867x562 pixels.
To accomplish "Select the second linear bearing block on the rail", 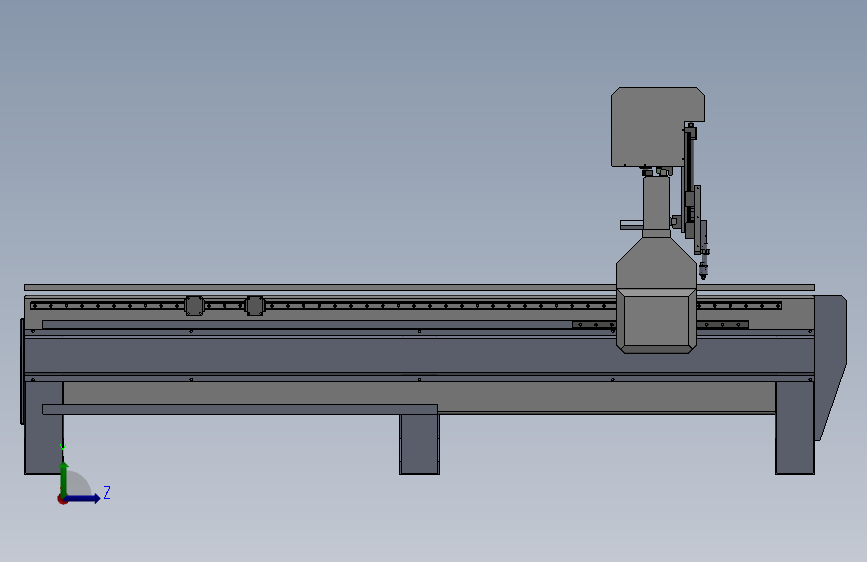I will [254, 305].
